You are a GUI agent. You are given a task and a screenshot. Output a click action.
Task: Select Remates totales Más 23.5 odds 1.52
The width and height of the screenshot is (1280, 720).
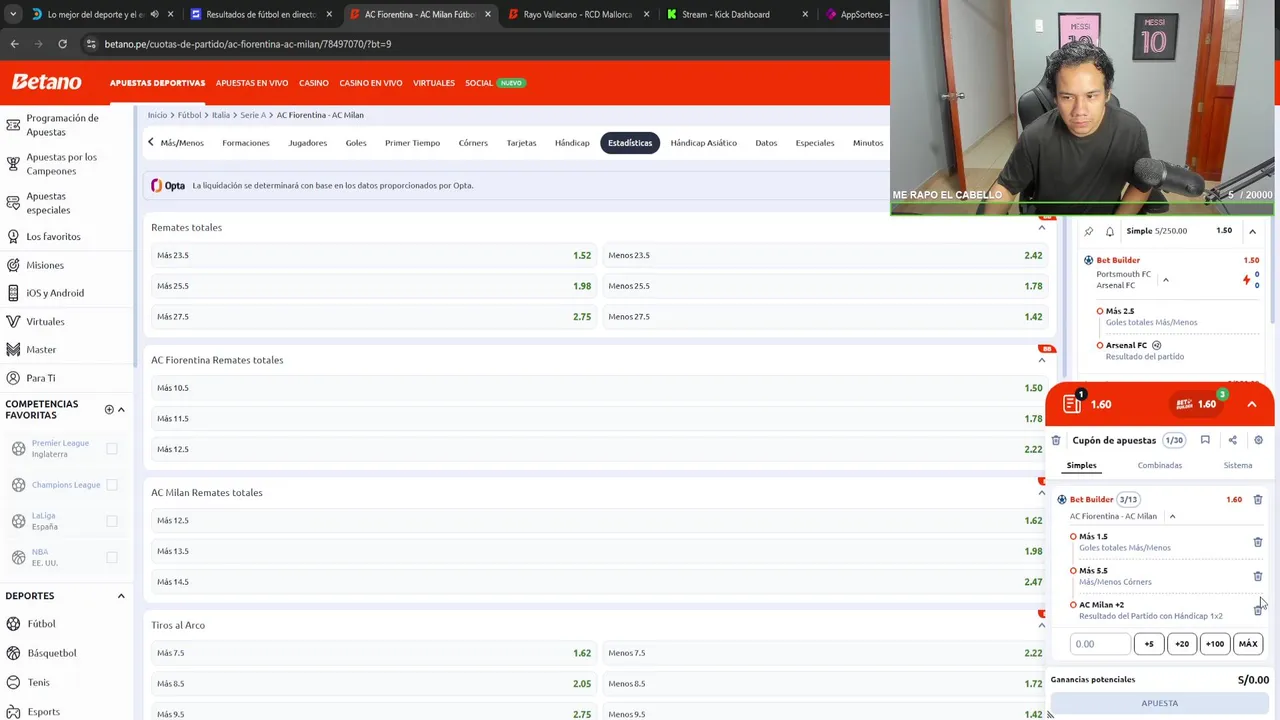coord(373,255)
